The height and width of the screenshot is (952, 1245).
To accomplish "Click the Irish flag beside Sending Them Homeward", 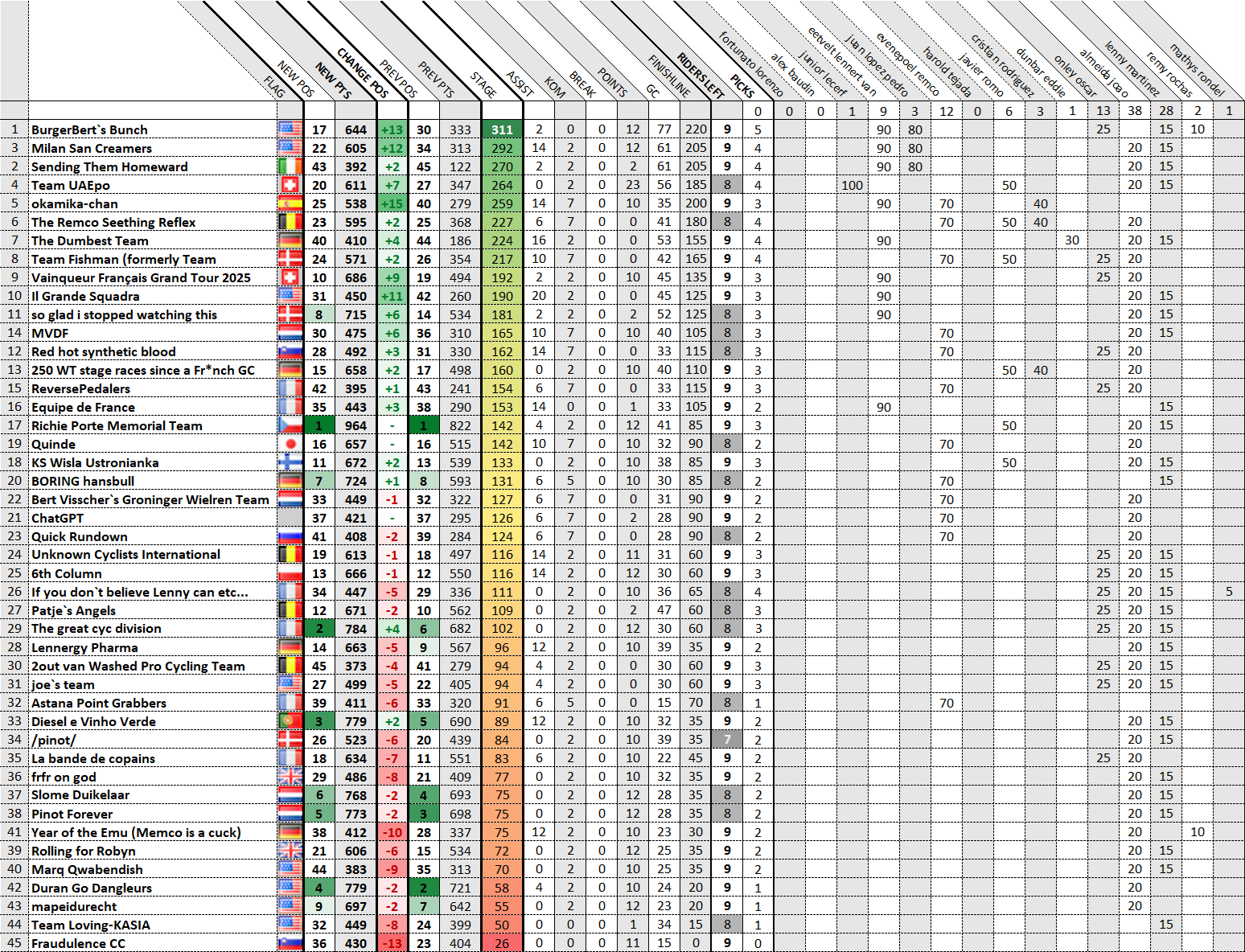I will pos(290,166).
